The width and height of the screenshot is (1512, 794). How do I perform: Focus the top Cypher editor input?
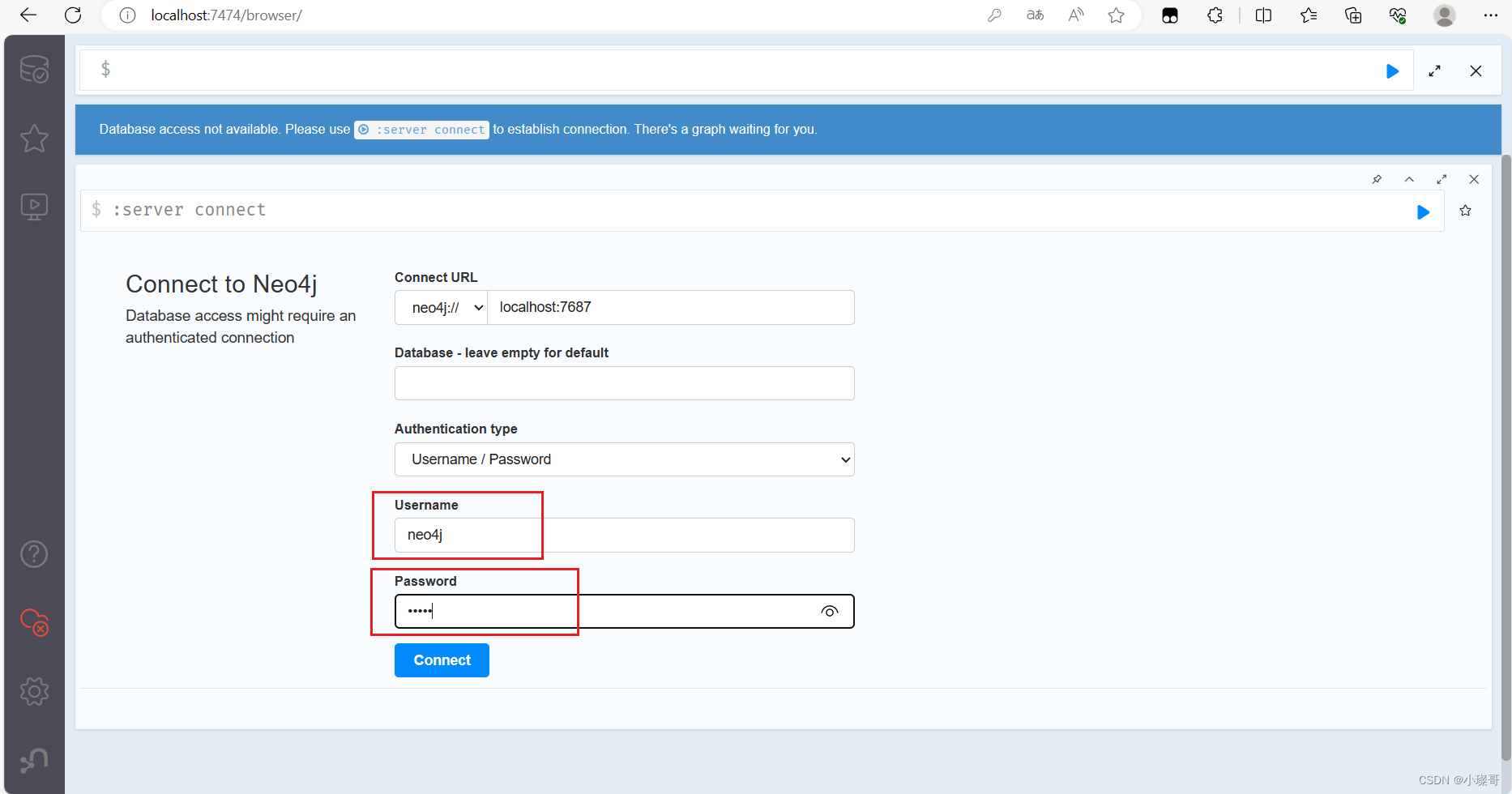point(745,70)
